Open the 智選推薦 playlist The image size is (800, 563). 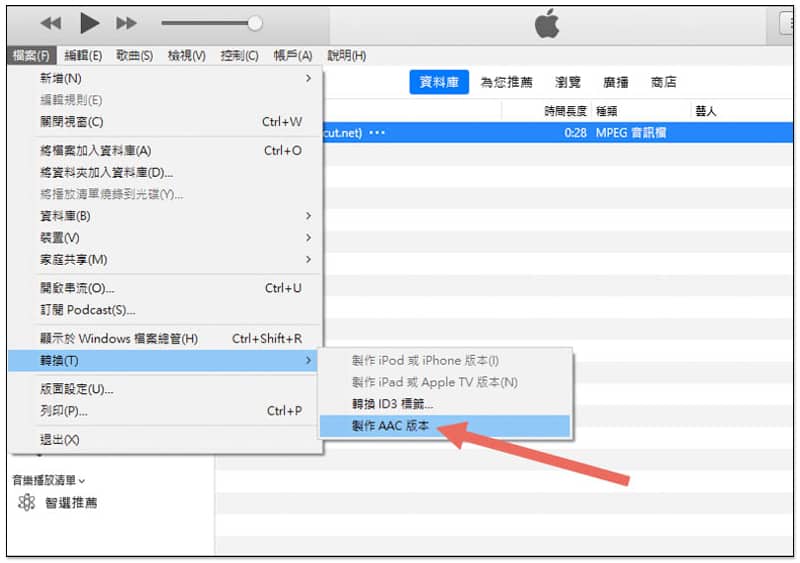[71, 503]
